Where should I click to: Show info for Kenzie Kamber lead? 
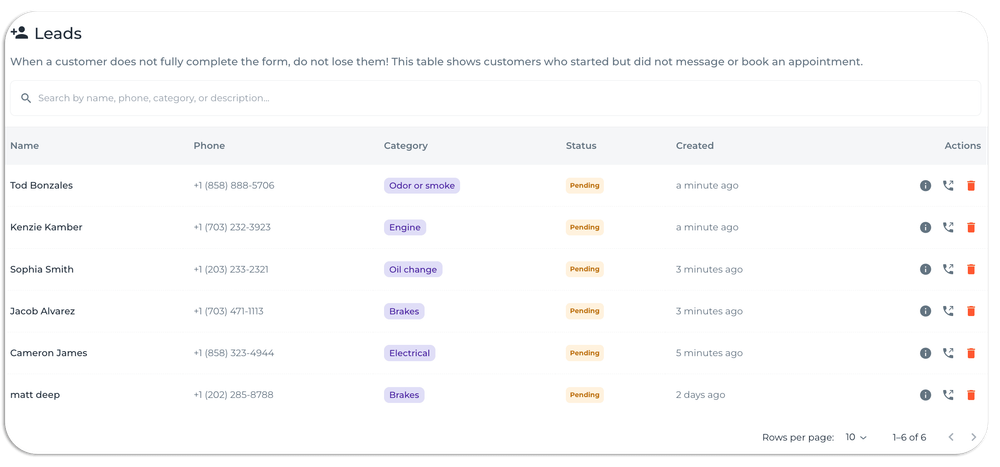[x=925, y=228]
